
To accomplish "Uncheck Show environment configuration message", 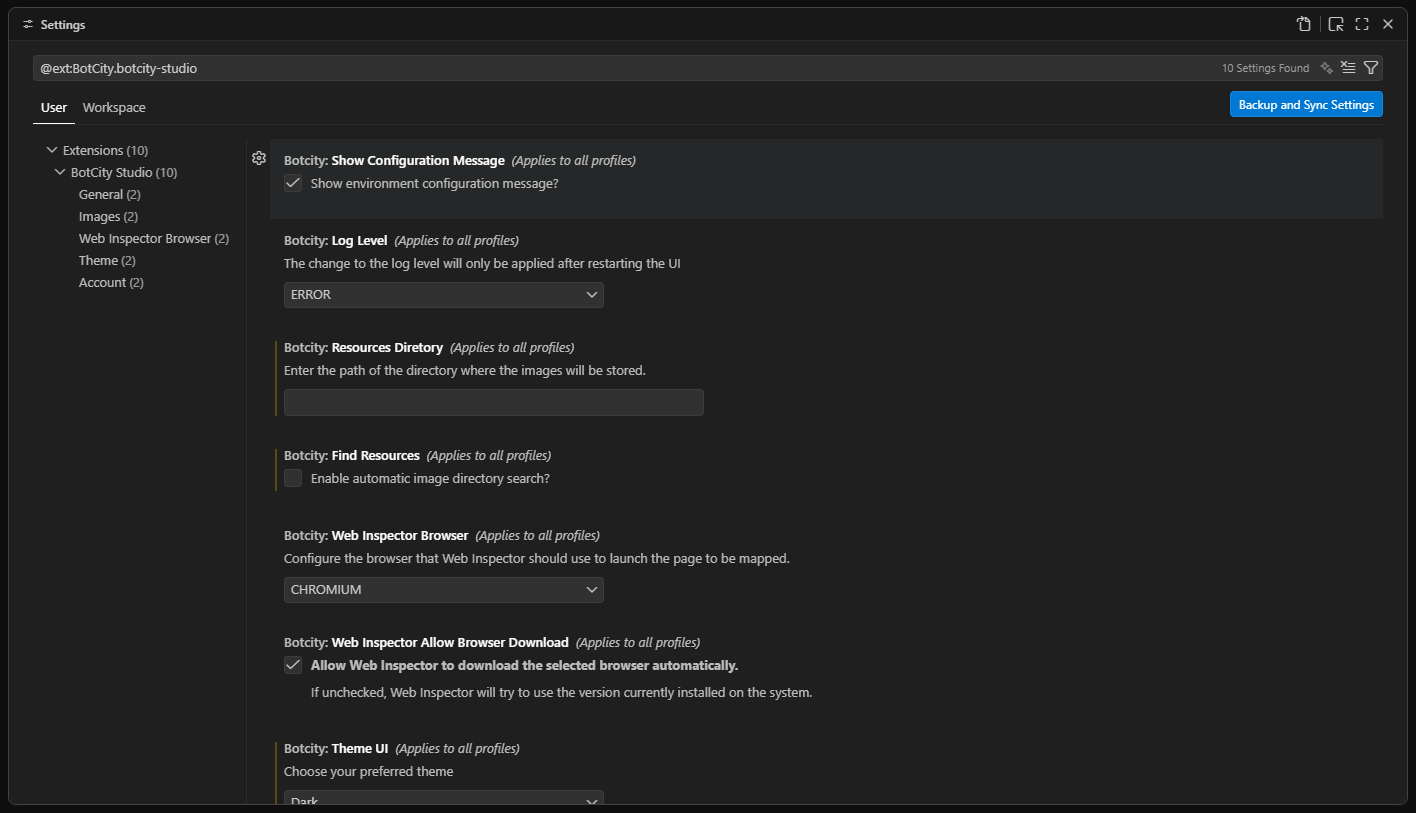I will pyautogui.click(x=293, y=183).
